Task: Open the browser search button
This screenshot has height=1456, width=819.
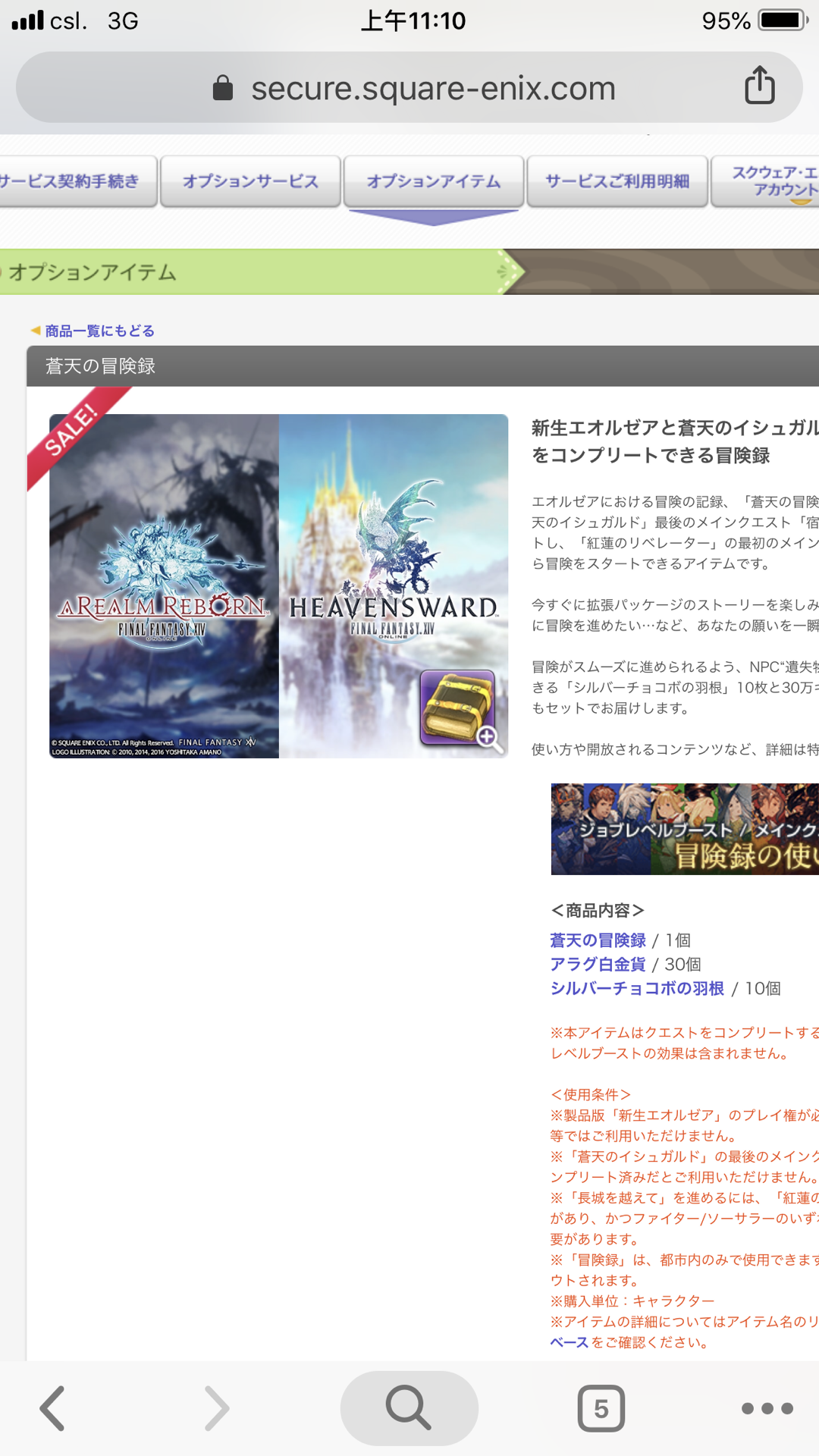Action: [409, 1408]
